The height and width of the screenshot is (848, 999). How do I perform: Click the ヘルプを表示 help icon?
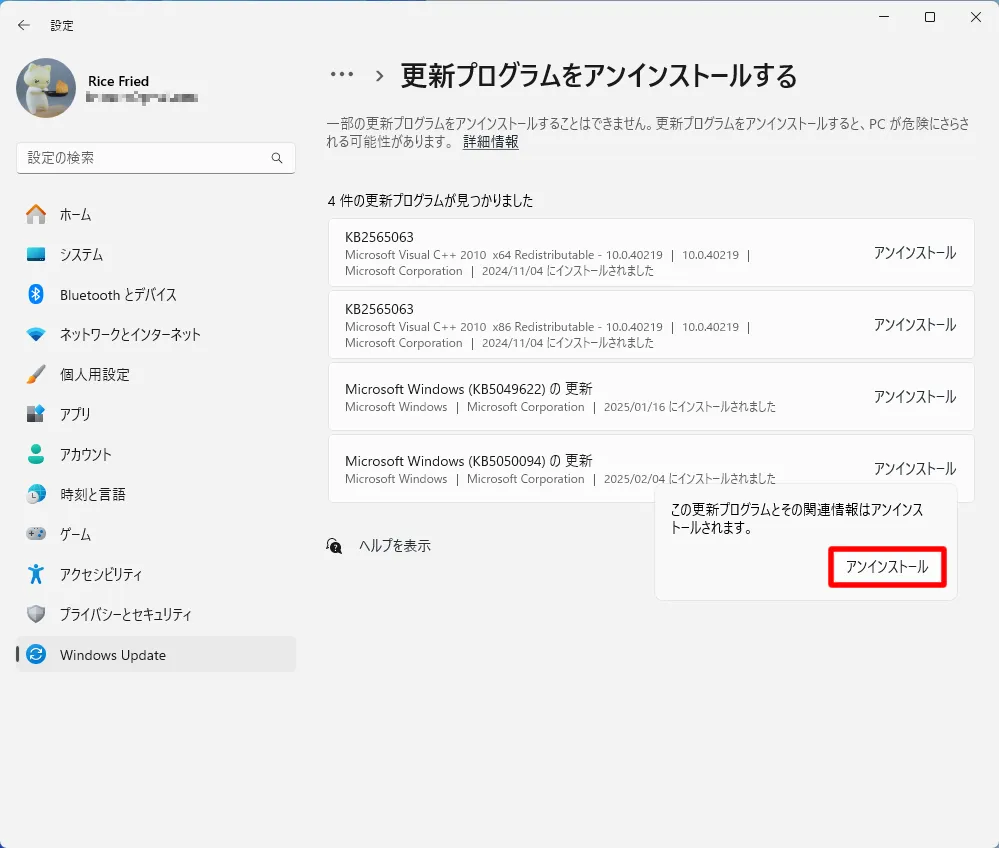(334, 546)
